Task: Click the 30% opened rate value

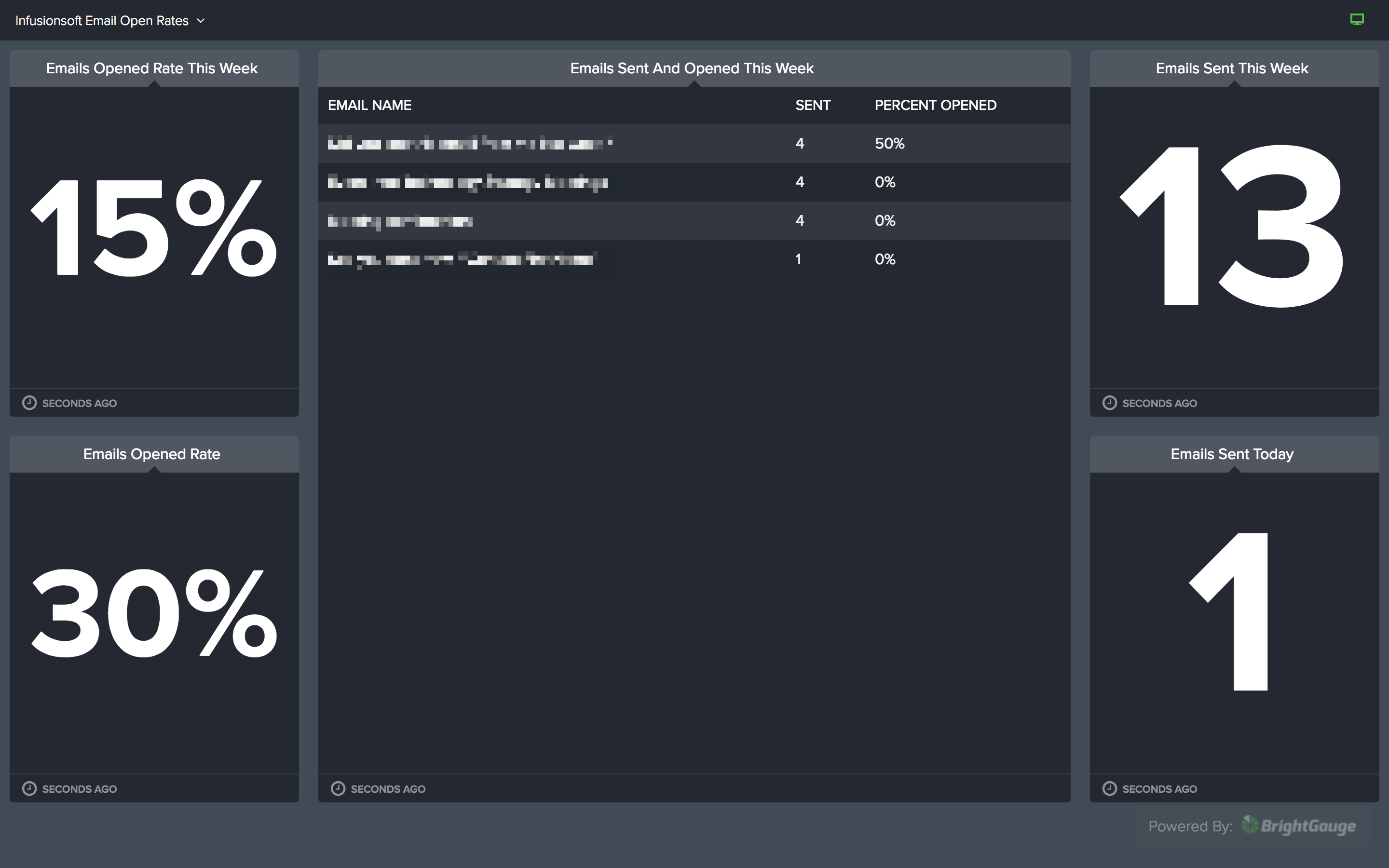Action: tap(154, 612)
